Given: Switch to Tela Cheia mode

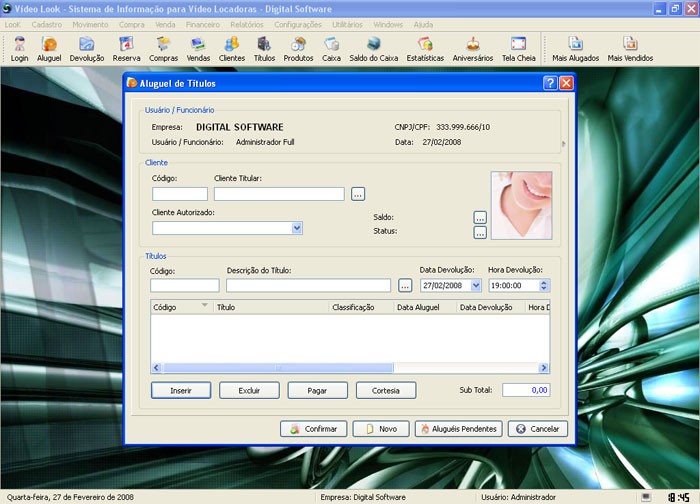Looking at the screenshot, I should [518, 49].
